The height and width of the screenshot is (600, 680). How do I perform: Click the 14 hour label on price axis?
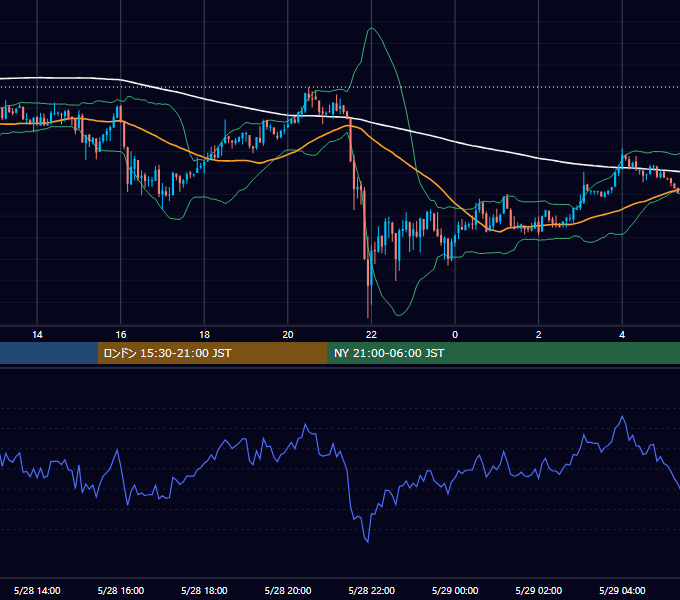(x=37, y=335)
